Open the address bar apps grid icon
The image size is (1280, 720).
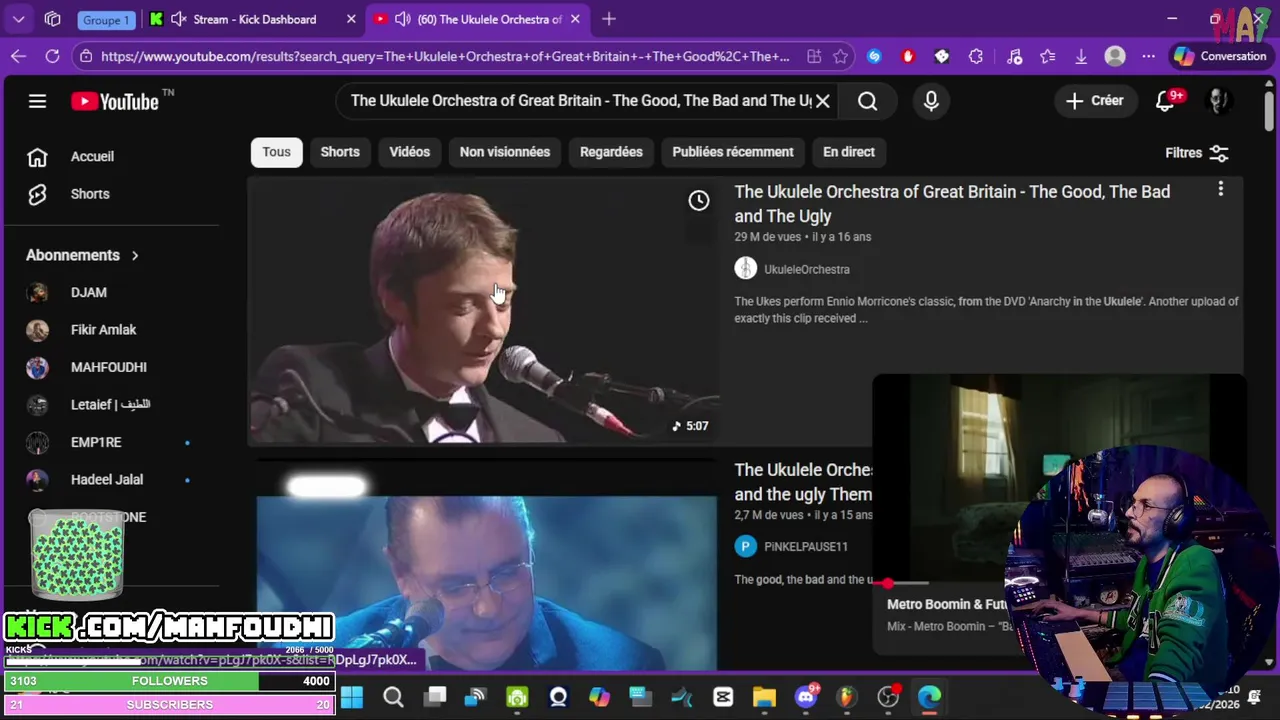tap(814, 57)
